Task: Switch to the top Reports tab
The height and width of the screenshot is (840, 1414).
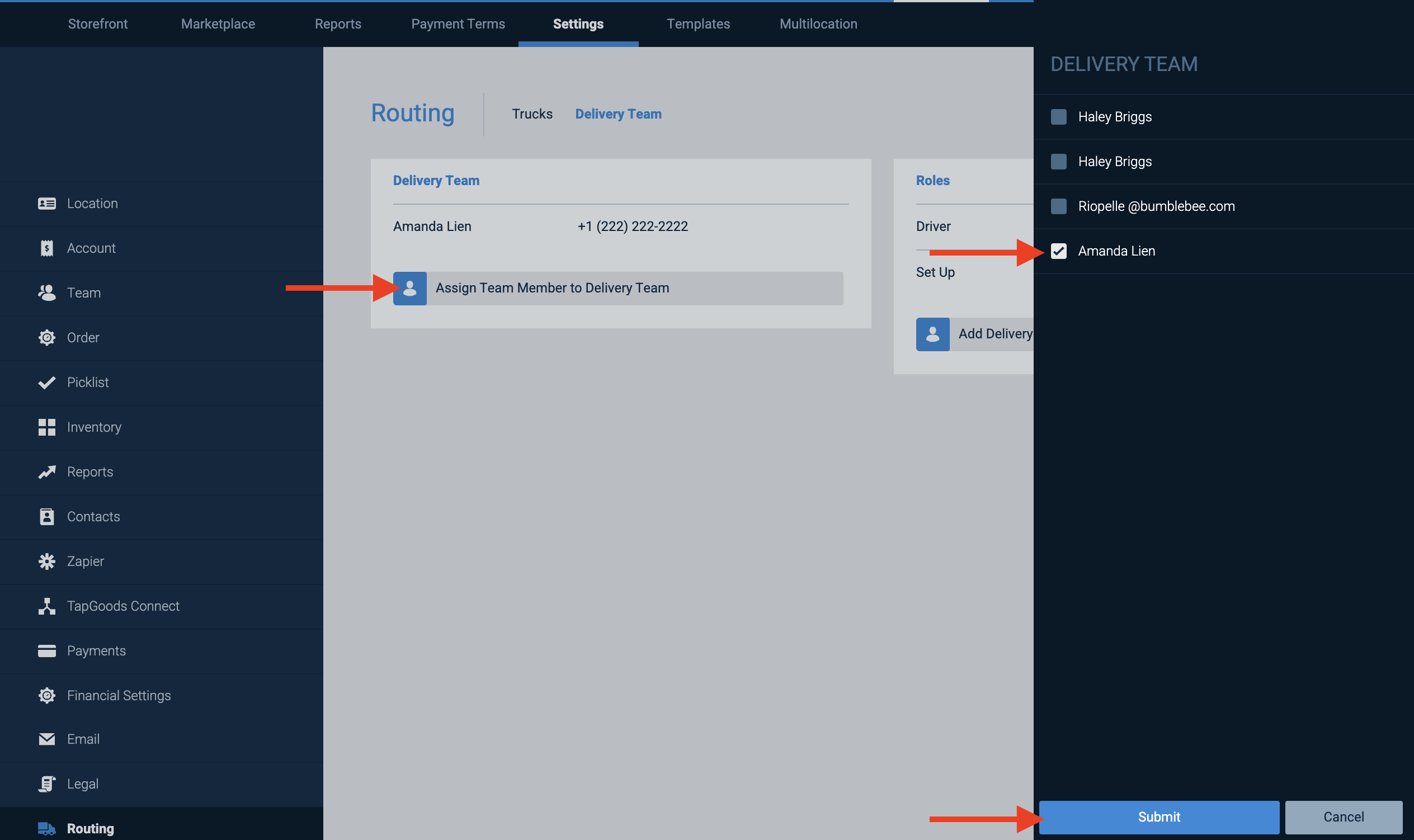Action: 338,24
